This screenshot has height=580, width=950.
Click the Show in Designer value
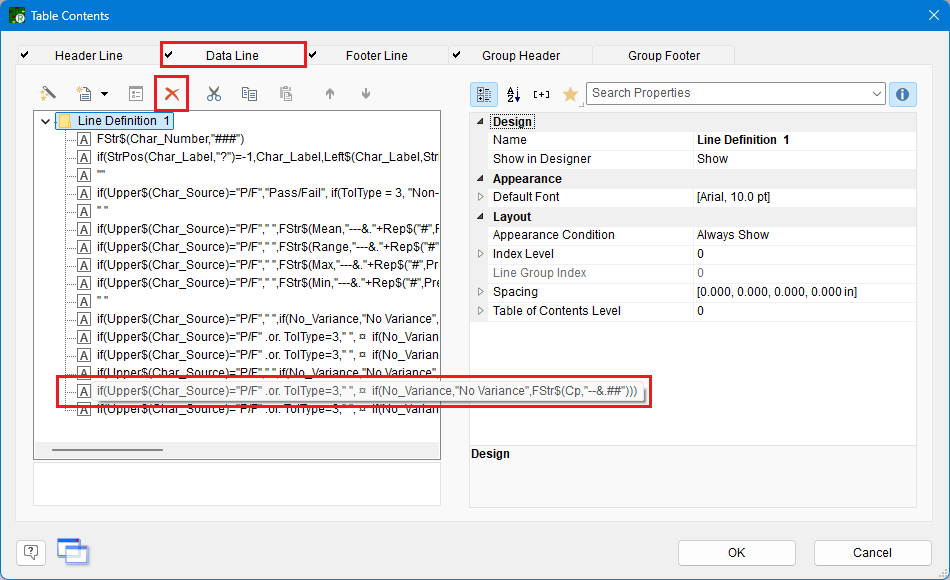tap(712, 159)
